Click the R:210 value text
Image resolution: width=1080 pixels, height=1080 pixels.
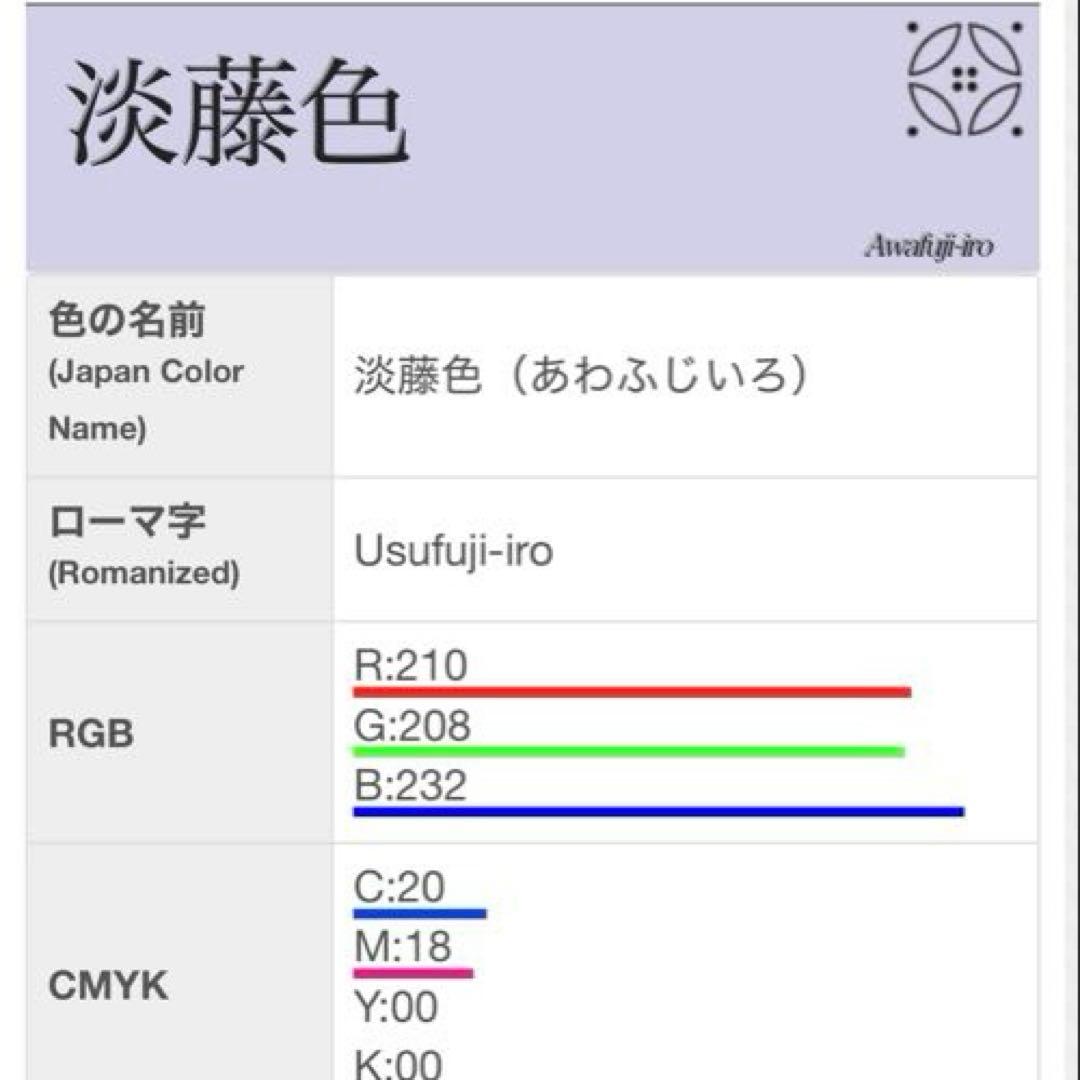click(411, 666)
